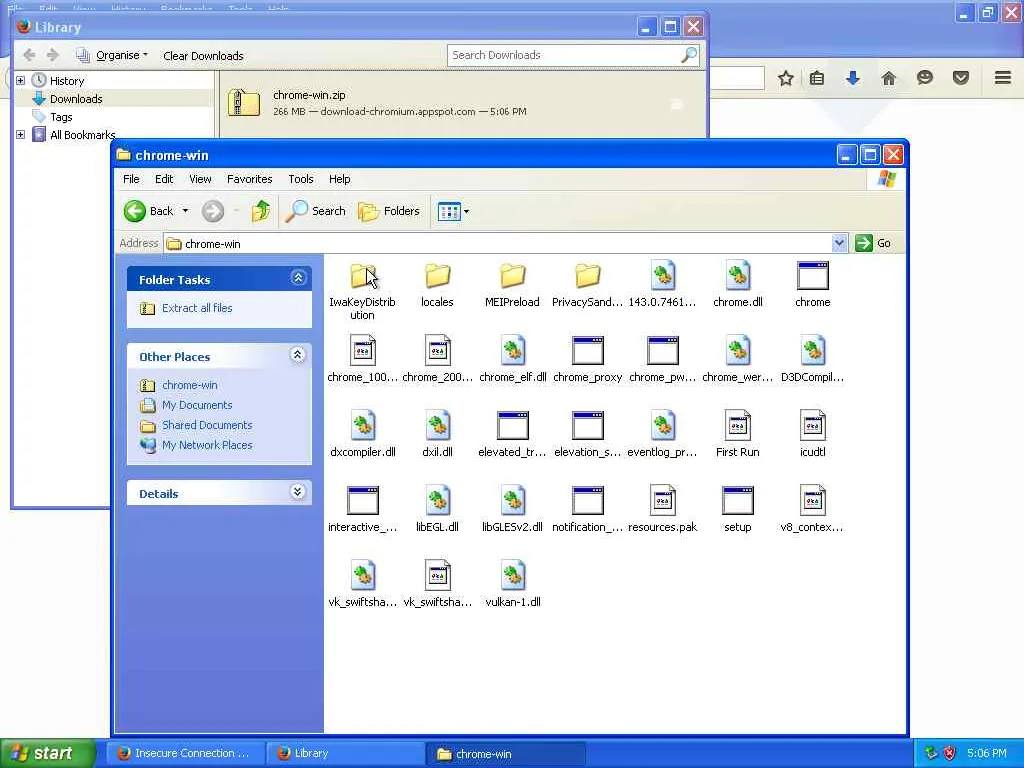Go up one folder level in Explorer
The image size is (1024, 768).
261,211
